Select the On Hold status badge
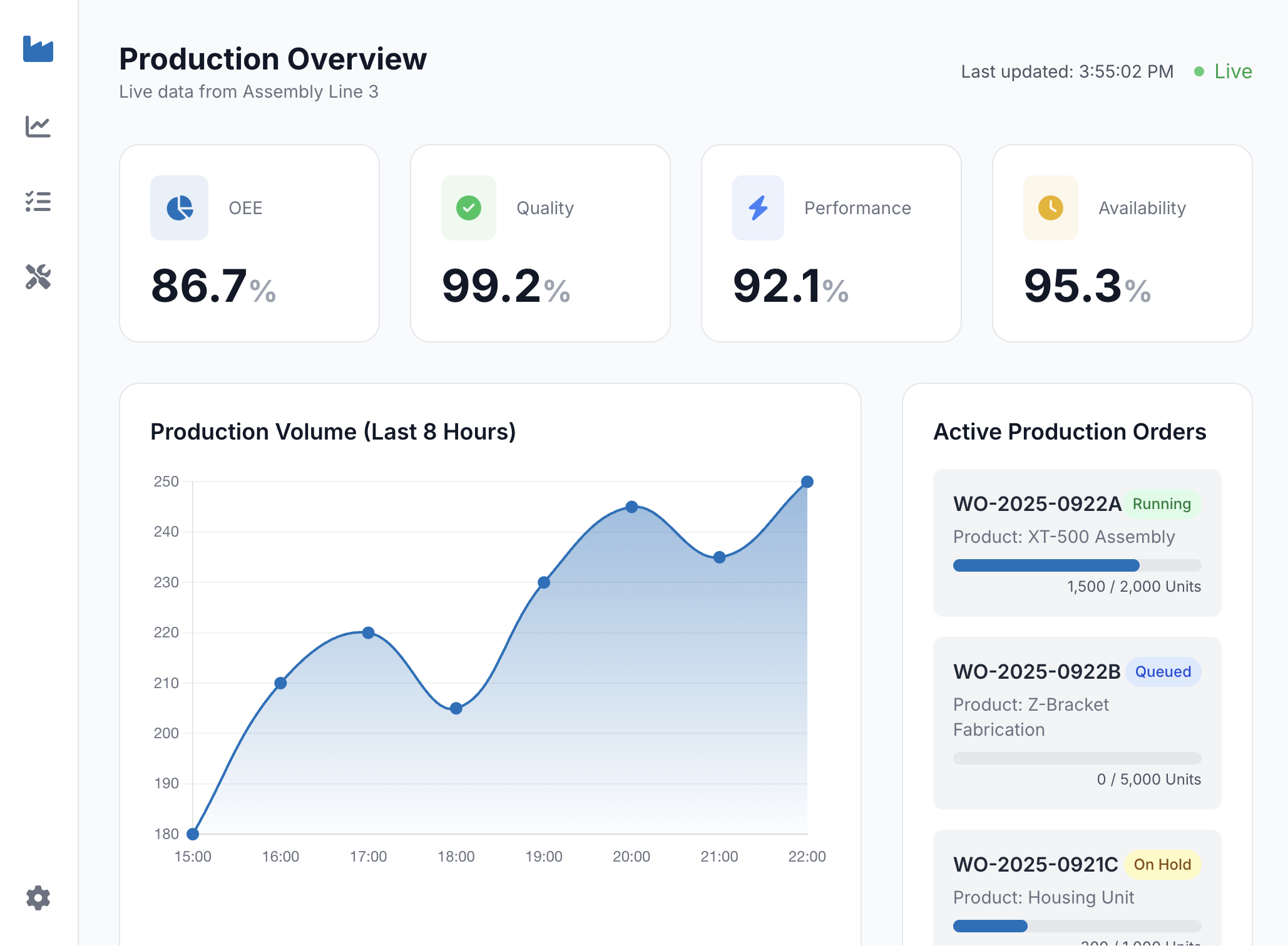This screenshot has height=948, width=1288. coord(1162,865)
